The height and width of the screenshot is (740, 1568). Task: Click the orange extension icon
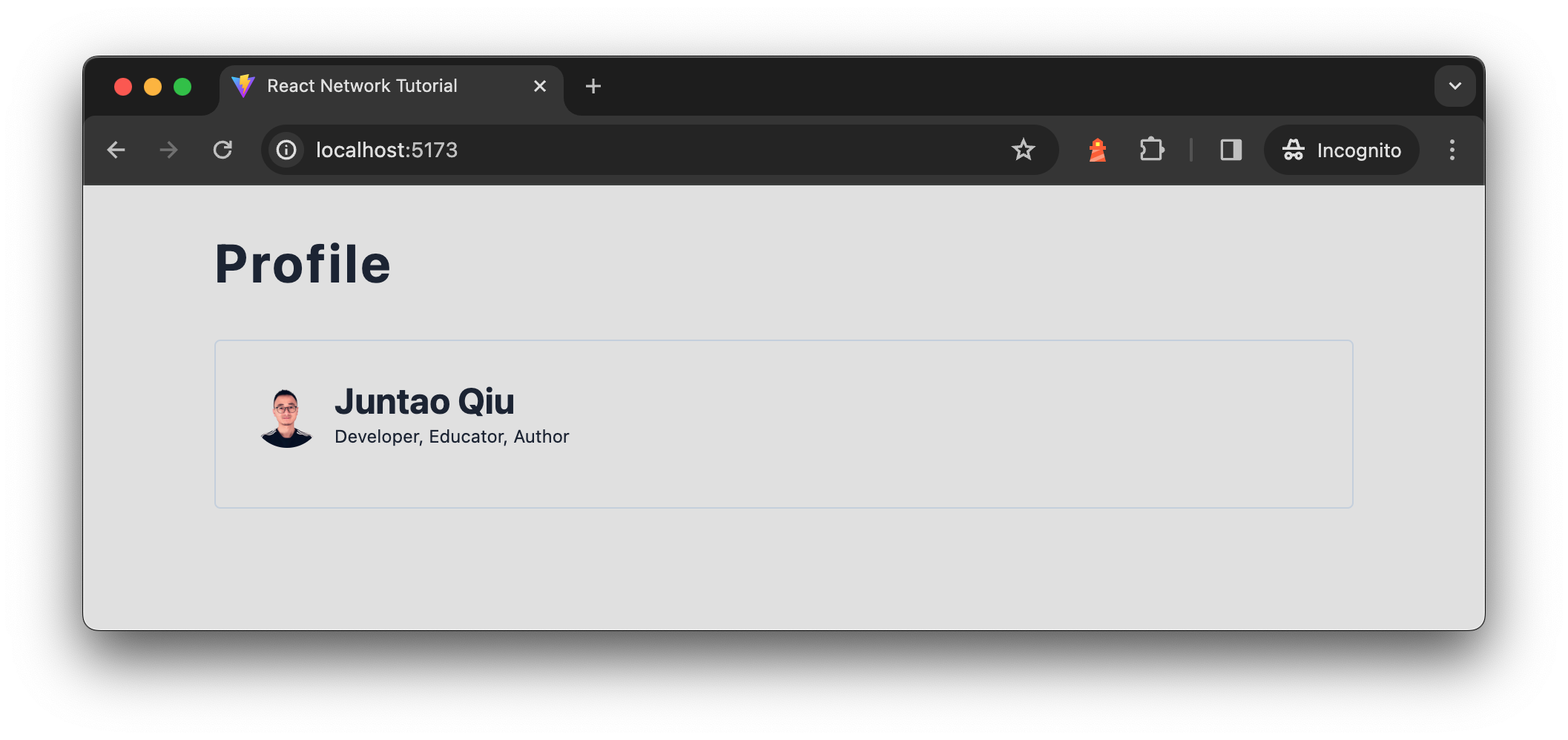[1096, 150]
